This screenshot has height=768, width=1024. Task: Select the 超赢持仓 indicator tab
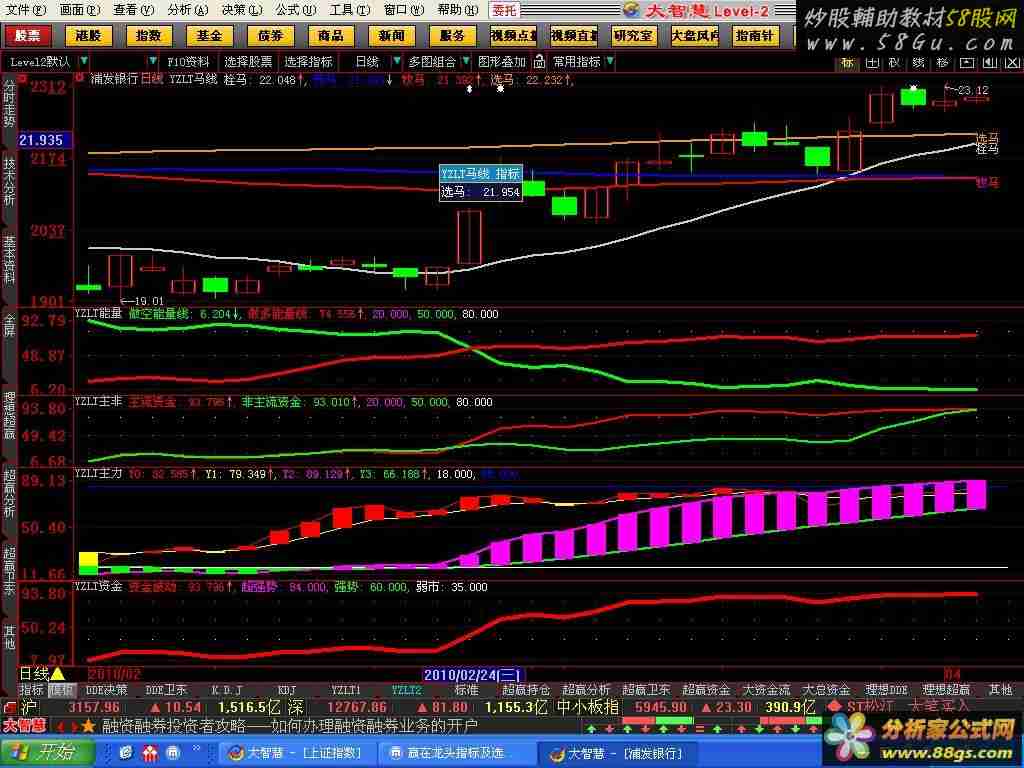pos(526,690)
